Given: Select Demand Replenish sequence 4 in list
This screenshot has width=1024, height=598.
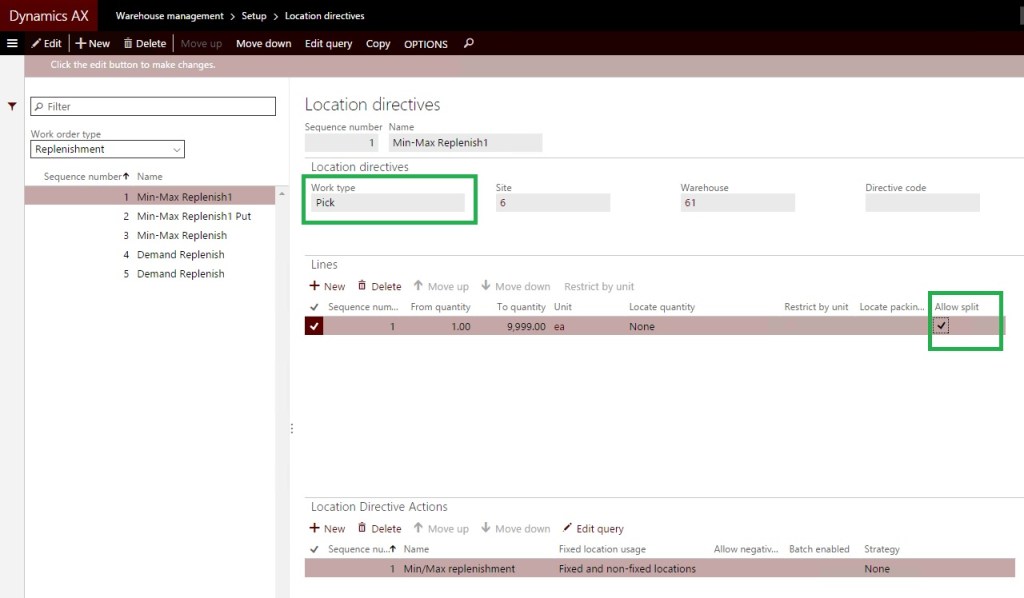Looking at the screenshot, I should [180, 254].
